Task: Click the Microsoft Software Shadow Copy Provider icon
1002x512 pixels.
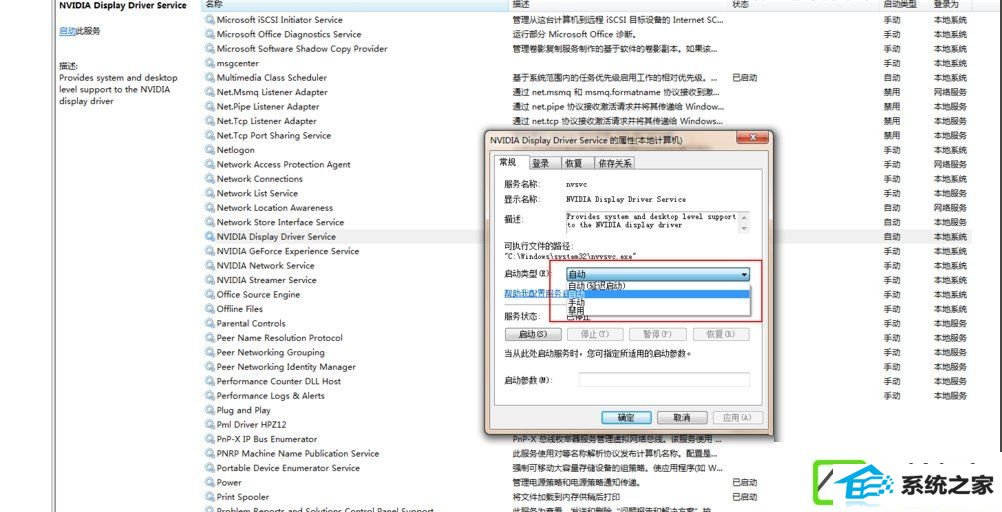Action: [210, 49]
